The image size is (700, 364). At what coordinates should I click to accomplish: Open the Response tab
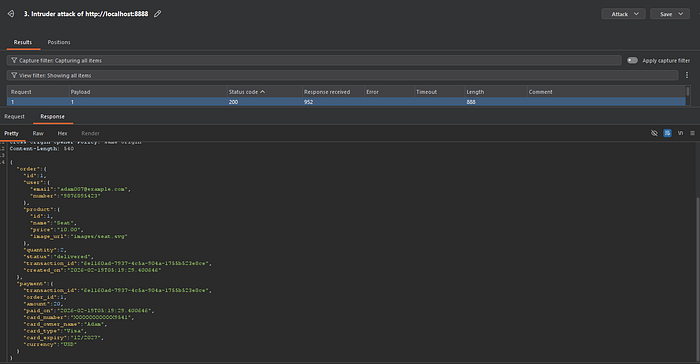52,117
